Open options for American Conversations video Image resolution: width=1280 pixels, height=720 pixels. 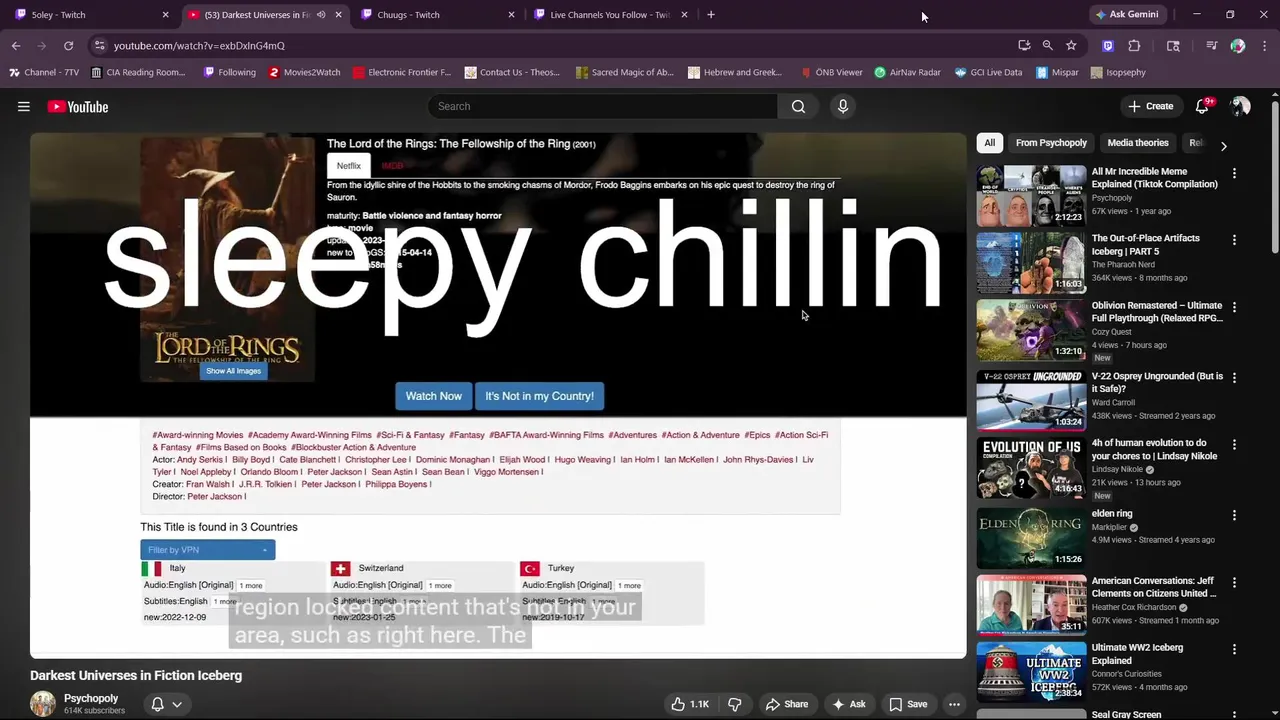coord(1234,582)
